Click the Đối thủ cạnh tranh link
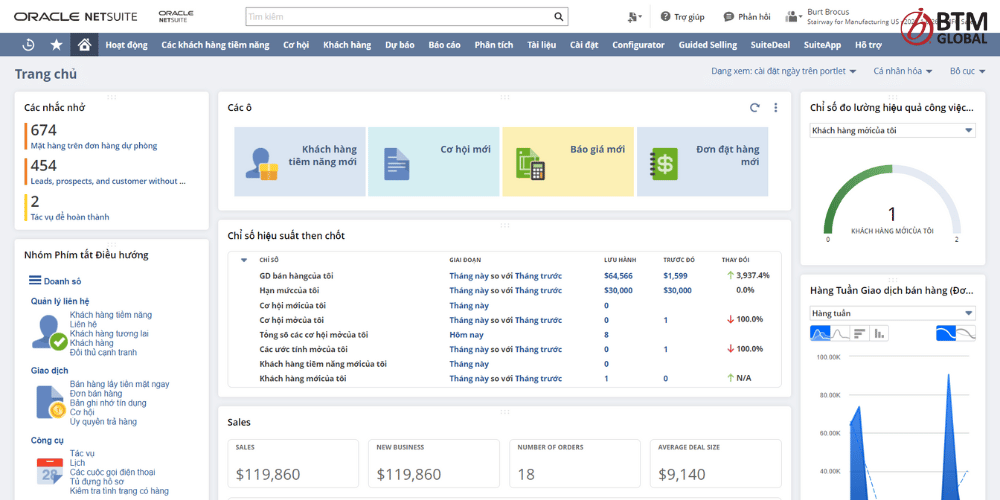1000x500 pixels. [103, 352]
